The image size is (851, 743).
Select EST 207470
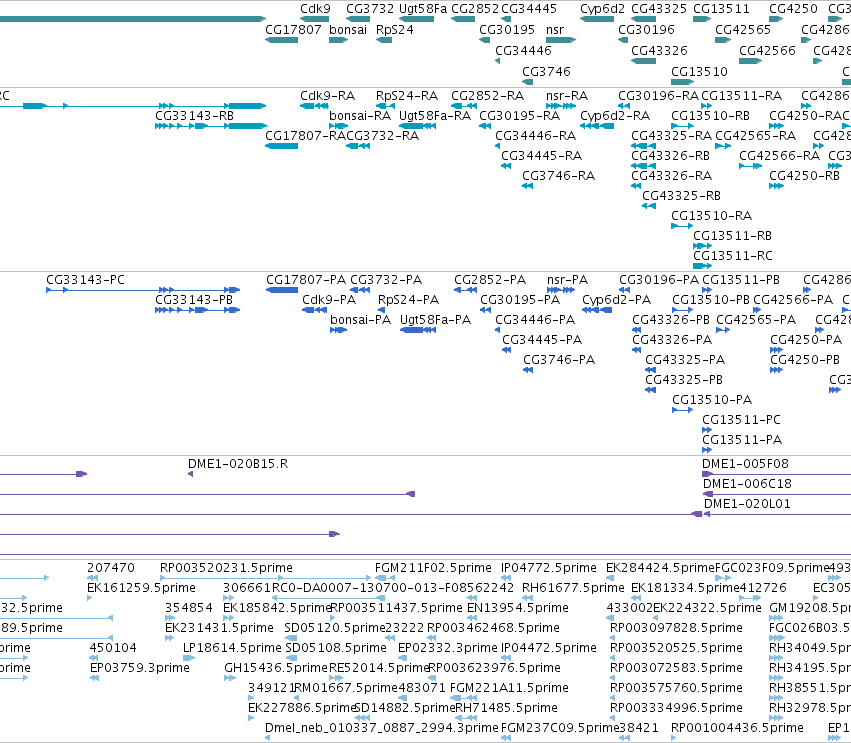111,568
